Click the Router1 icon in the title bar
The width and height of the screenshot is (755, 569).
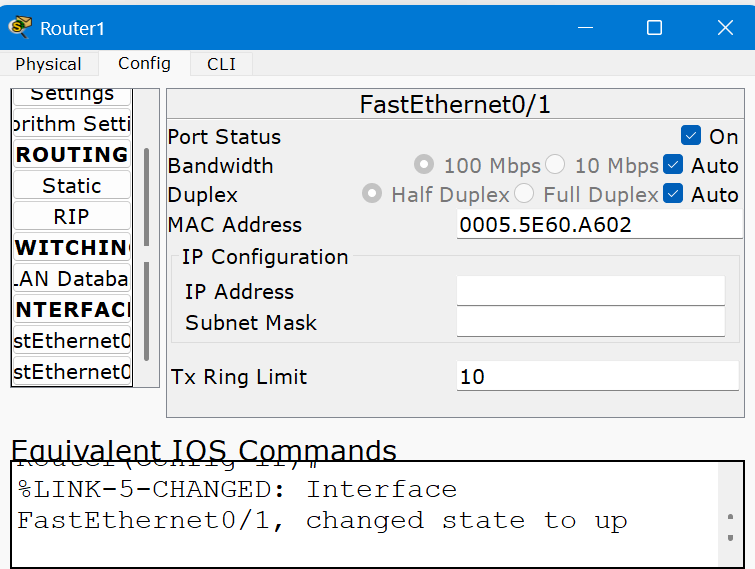[x=19, y=27]
